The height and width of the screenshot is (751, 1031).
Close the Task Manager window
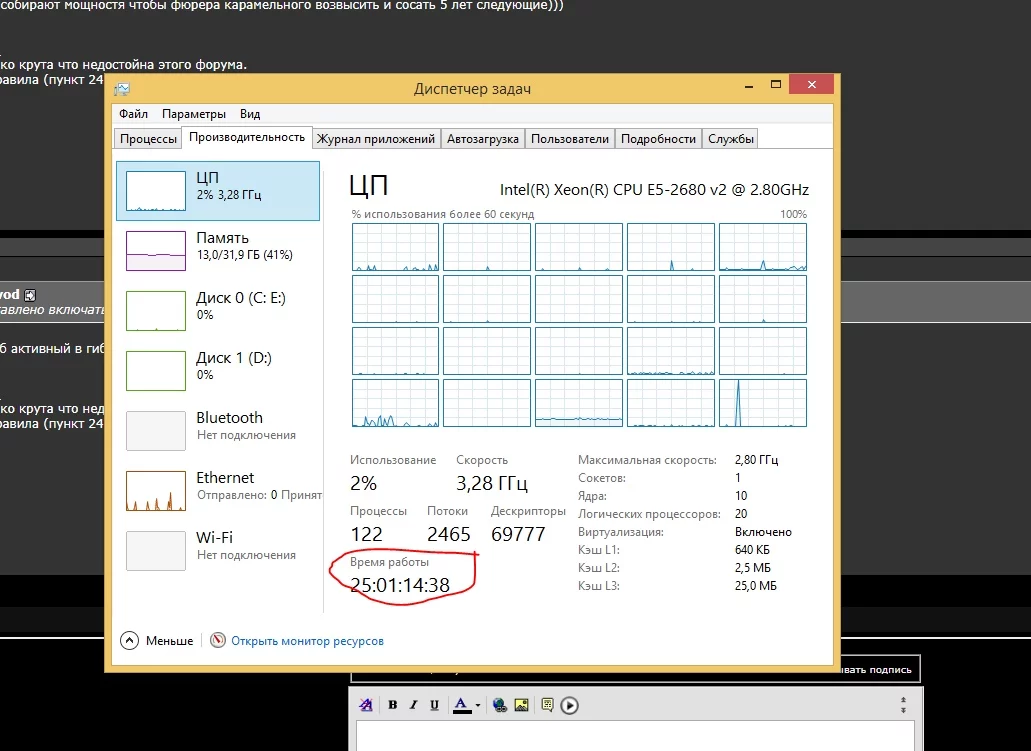click(x=811, y=84)
